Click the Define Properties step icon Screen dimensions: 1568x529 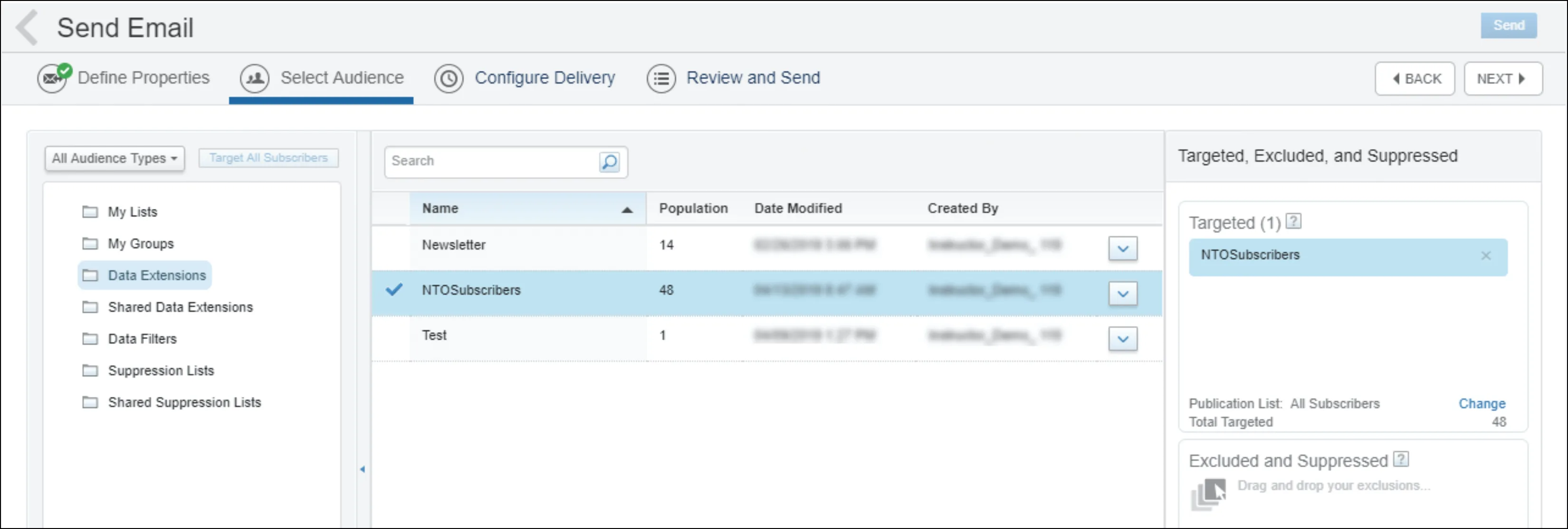(53, 77)
